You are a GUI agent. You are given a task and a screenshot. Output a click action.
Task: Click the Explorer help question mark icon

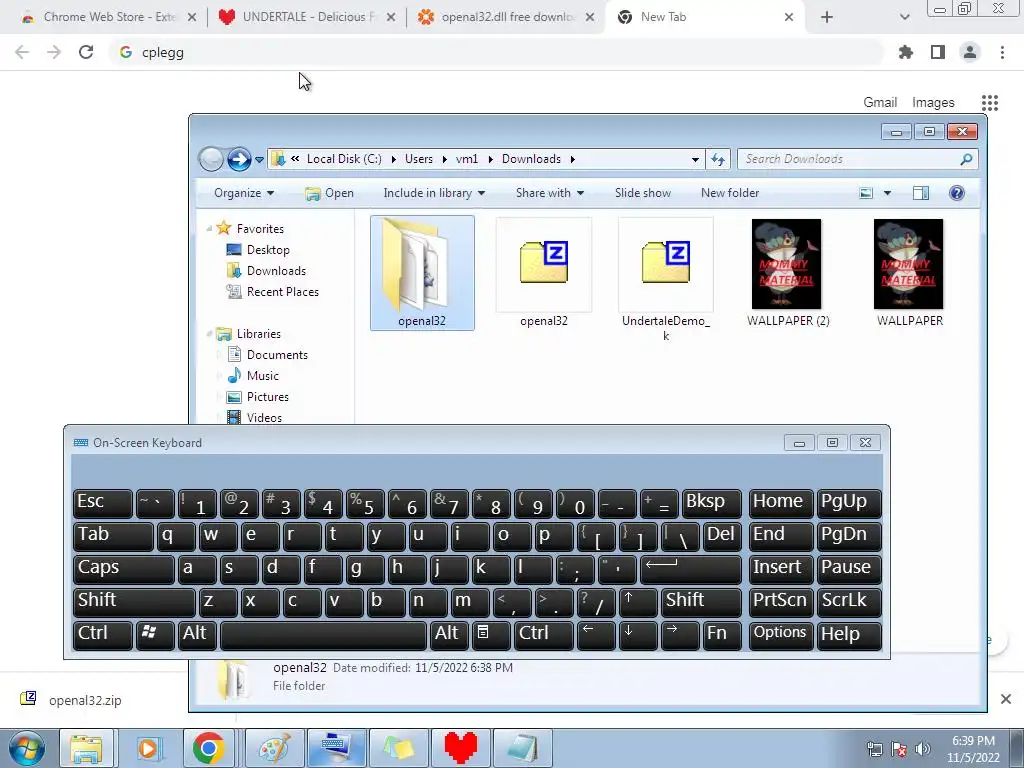pos(956,193)
